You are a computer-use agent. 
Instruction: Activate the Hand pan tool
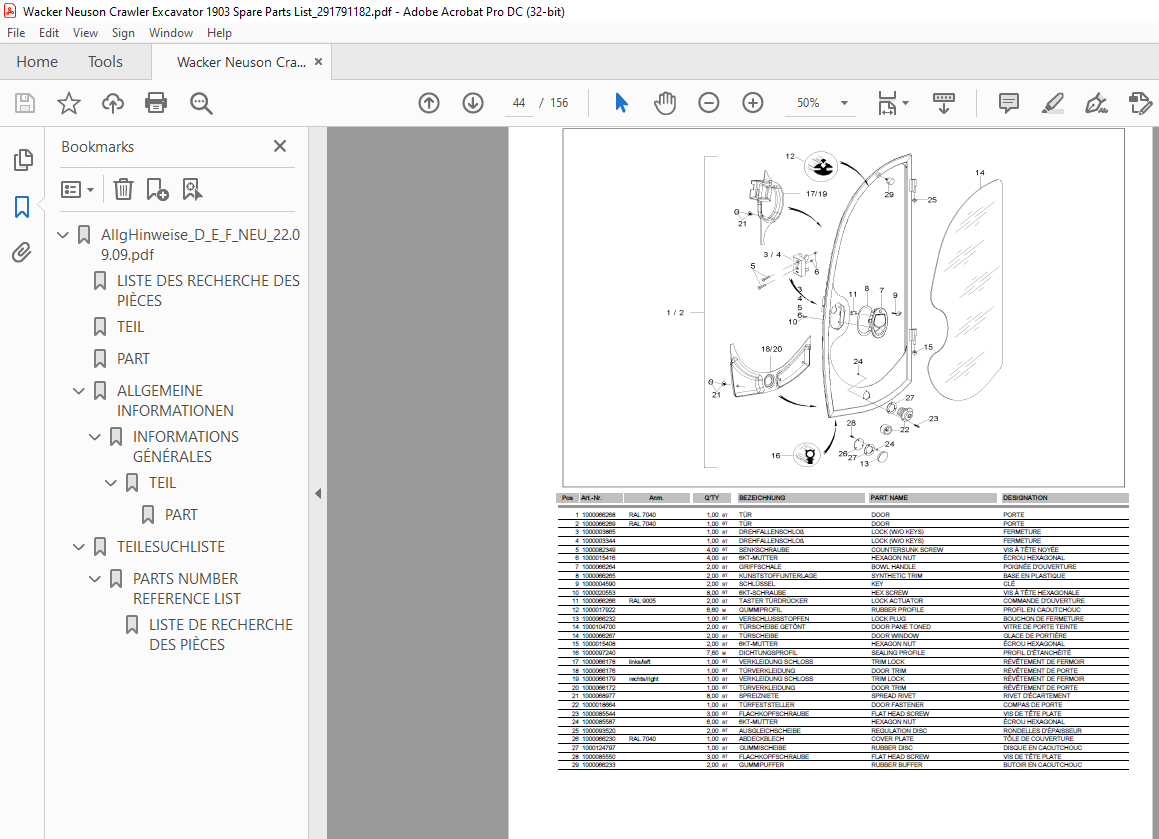coord(665,103)
